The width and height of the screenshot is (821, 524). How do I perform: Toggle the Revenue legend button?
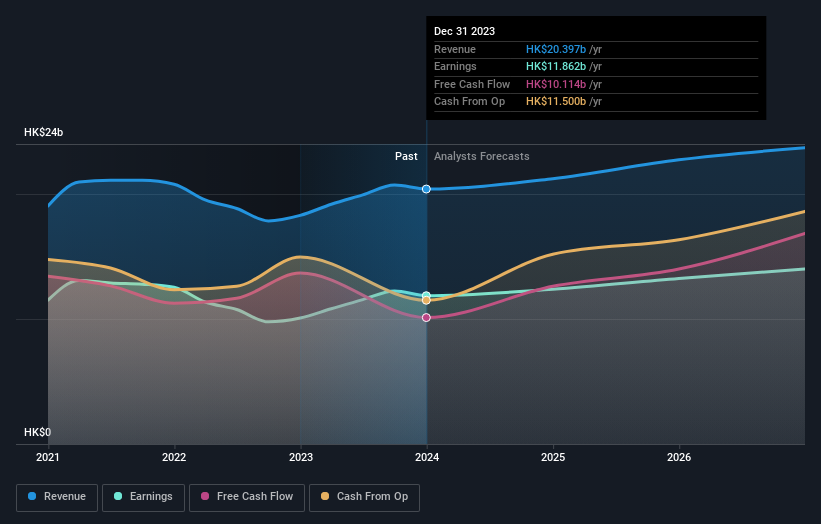[x=57, y=497]
